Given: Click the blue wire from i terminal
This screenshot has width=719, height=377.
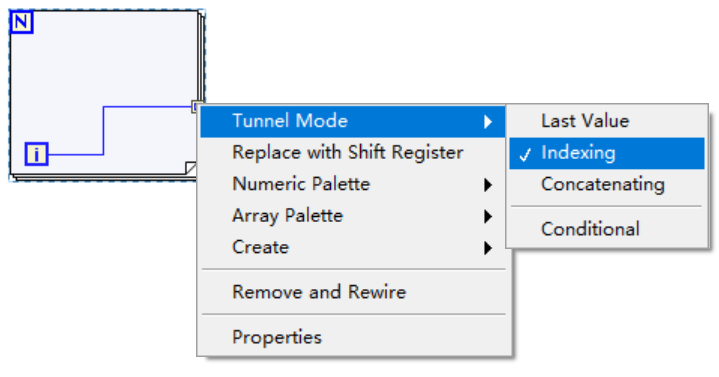Looking at the screenshot, I should 104,130.
